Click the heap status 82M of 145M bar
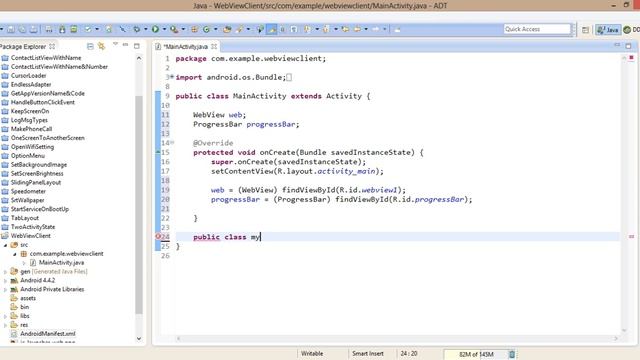Screen dimensions: 640x360 (476, 354)
